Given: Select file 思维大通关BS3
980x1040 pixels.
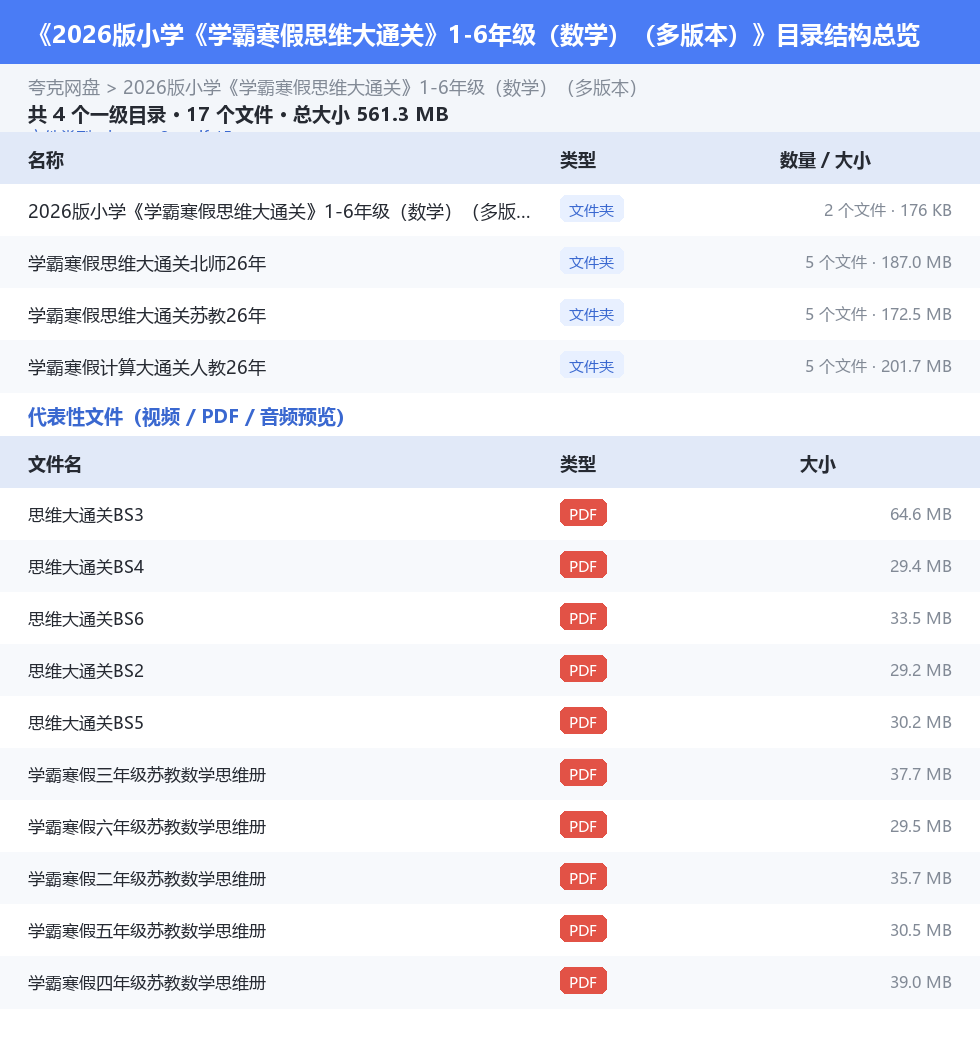Looking at the screenshot, I should (x=86, y=515).
